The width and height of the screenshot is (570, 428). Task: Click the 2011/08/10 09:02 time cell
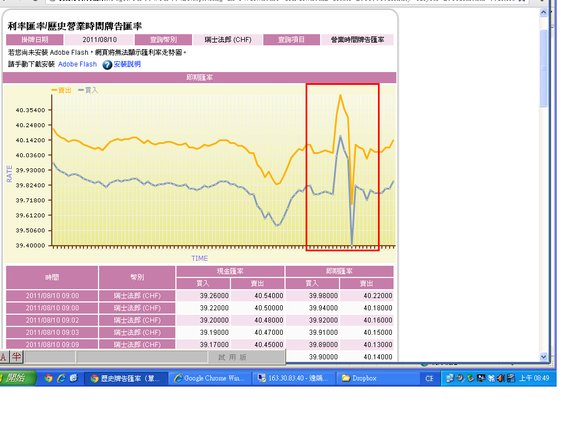click(x=52, y=320)
